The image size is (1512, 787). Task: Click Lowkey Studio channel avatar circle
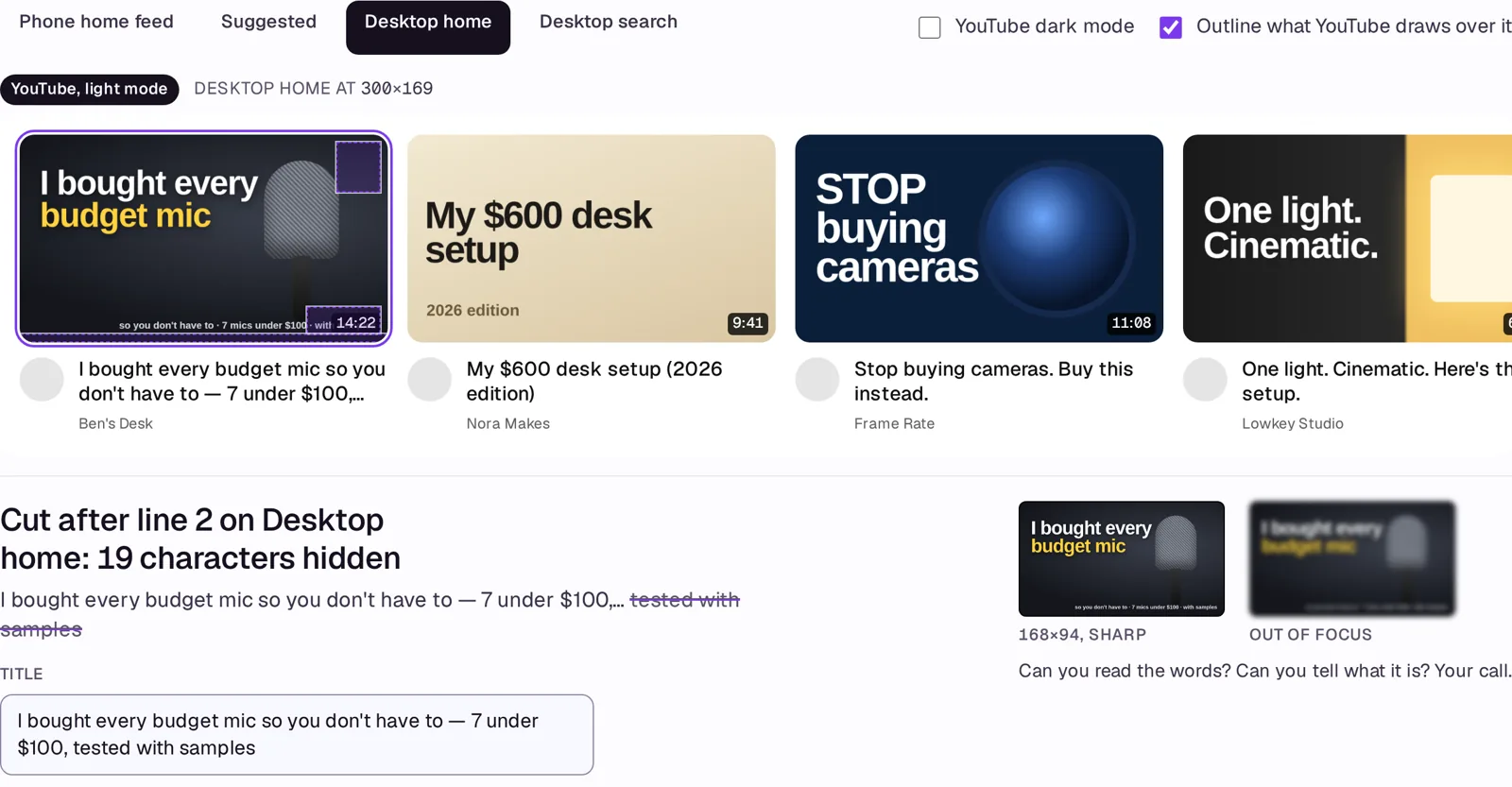(x=1205, y=380)
